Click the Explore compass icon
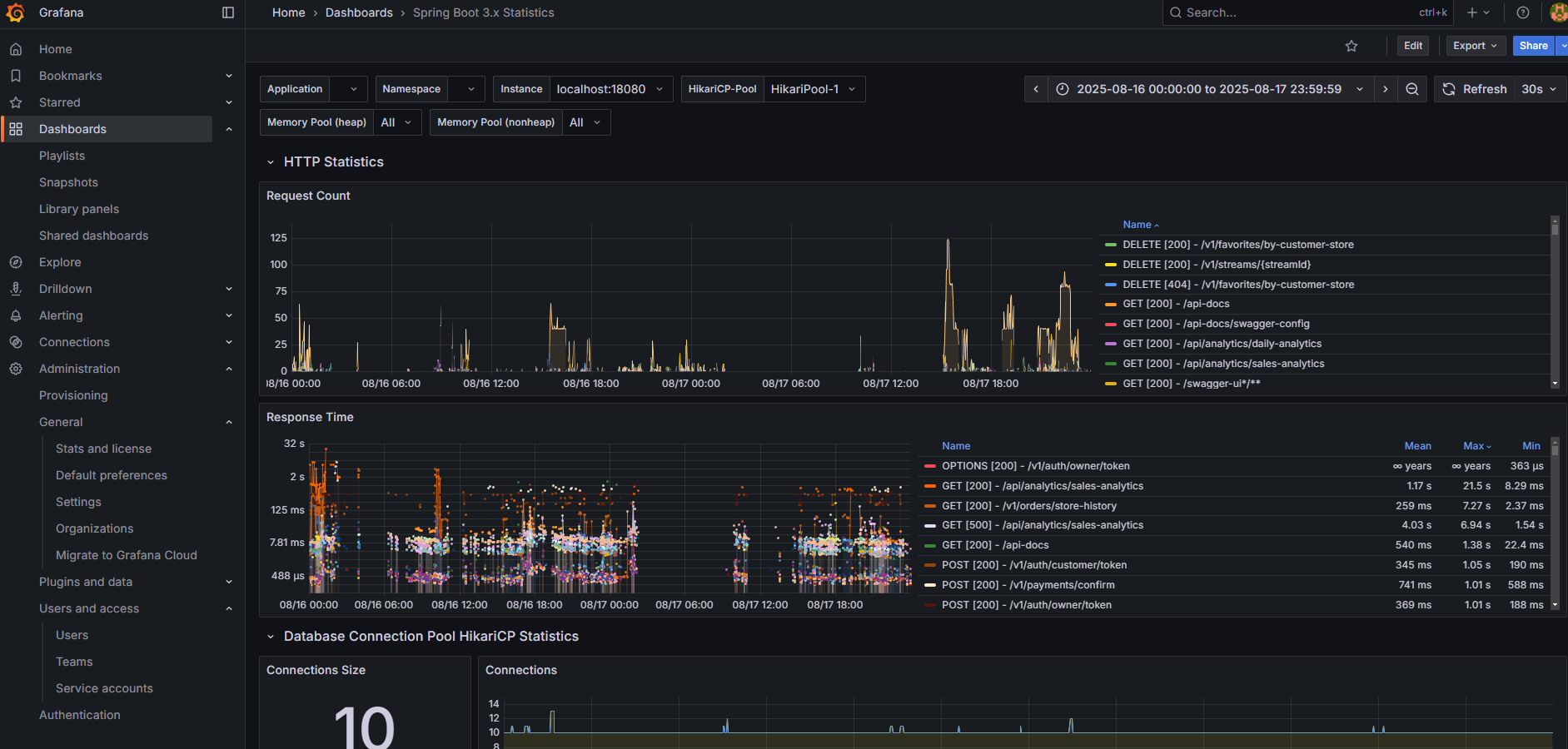 (x=16, y=262)
